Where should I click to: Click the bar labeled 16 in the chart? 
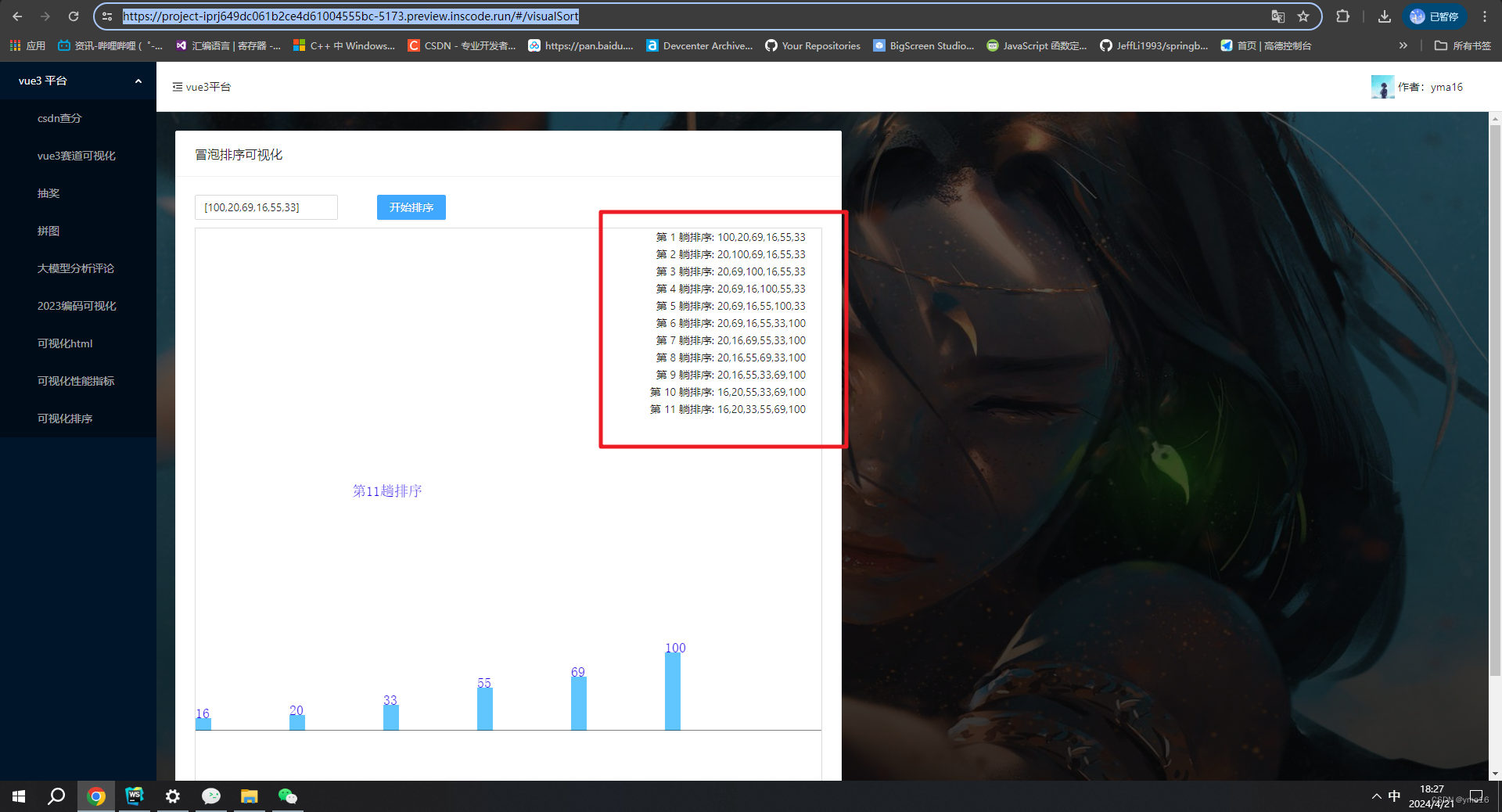pyautogui.click(x=203, y=724)
